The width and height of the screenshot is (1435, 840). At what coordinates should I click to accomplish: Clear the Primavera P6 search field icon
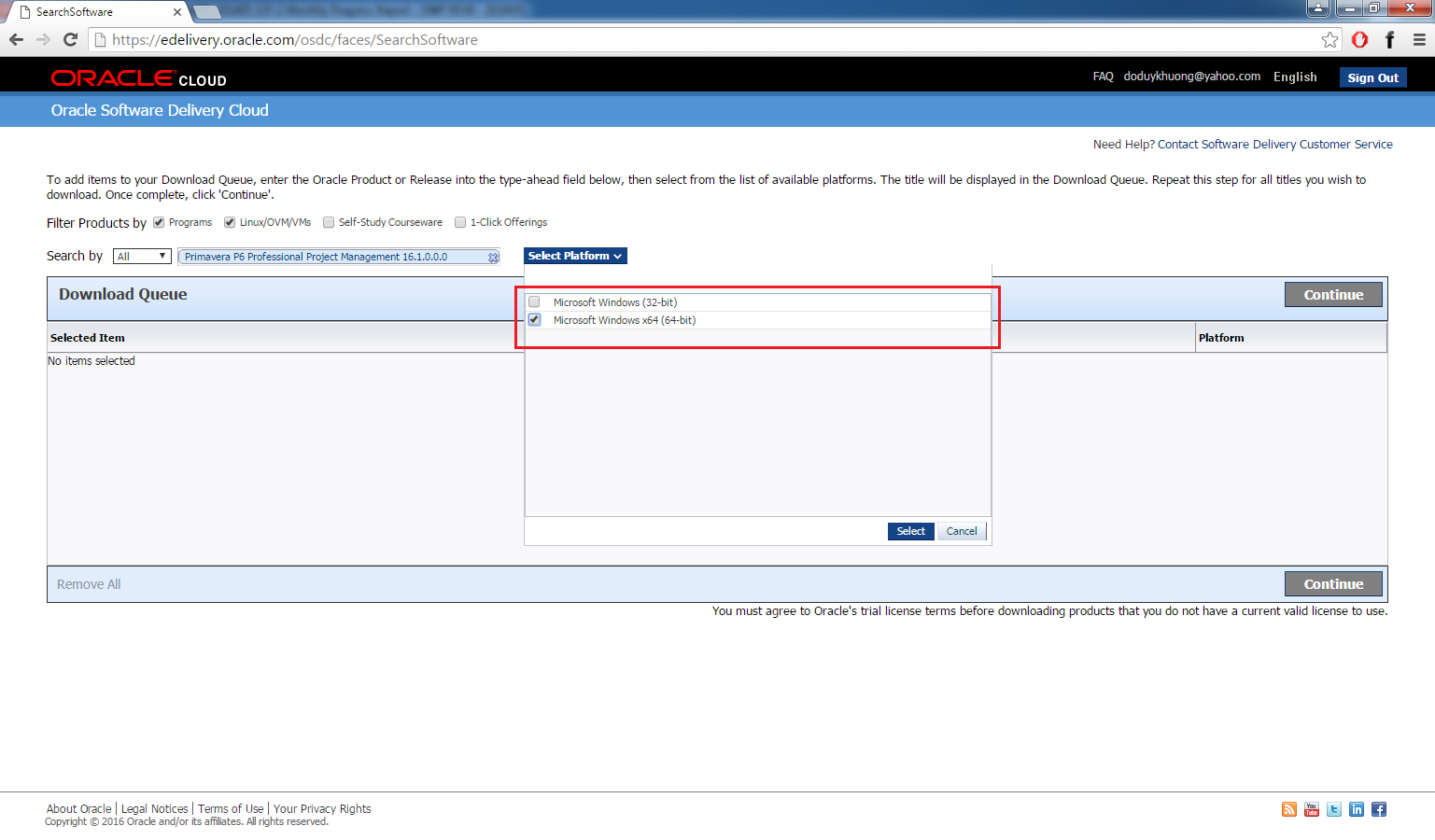click(493, 257)
